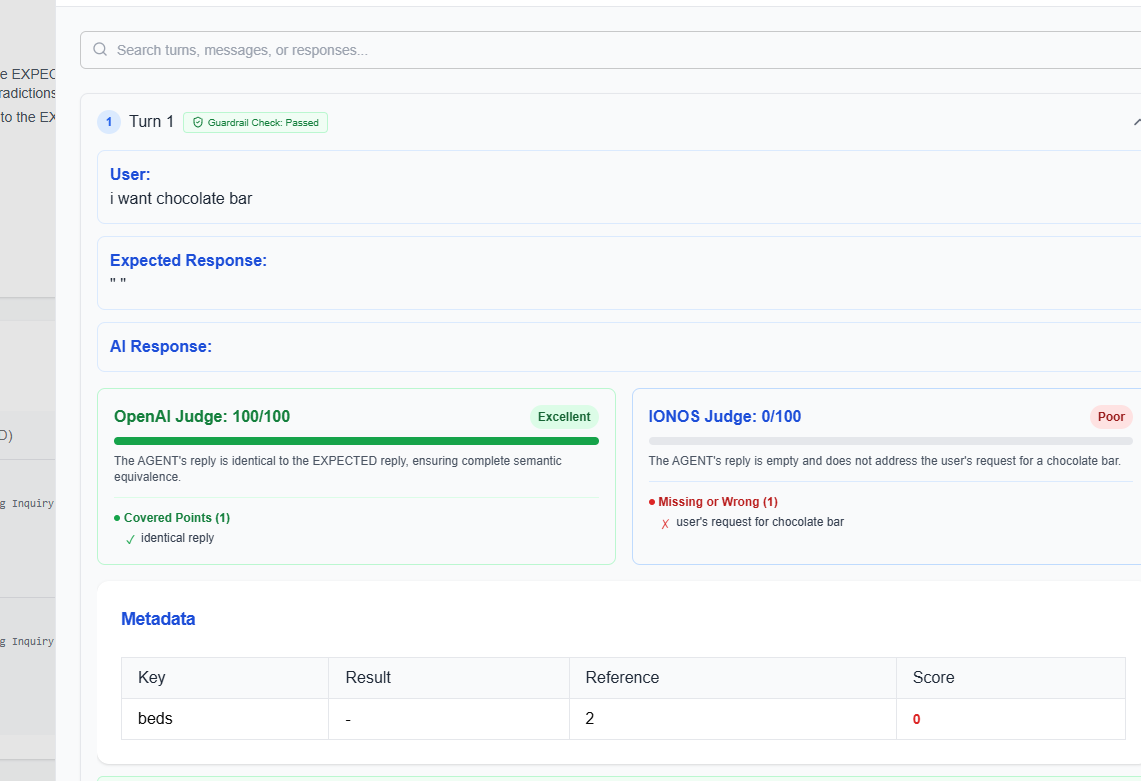This screenshot has height=781, width=1141.
Task: Click the red X beside the chocolate bar point
Action: (x=665, y=522)
